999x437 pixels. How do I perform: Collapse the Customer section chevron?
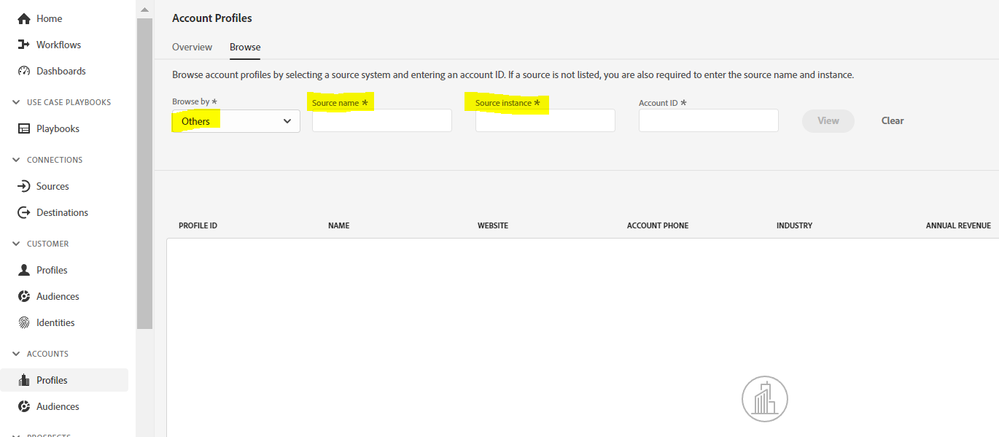click(16, 244)
